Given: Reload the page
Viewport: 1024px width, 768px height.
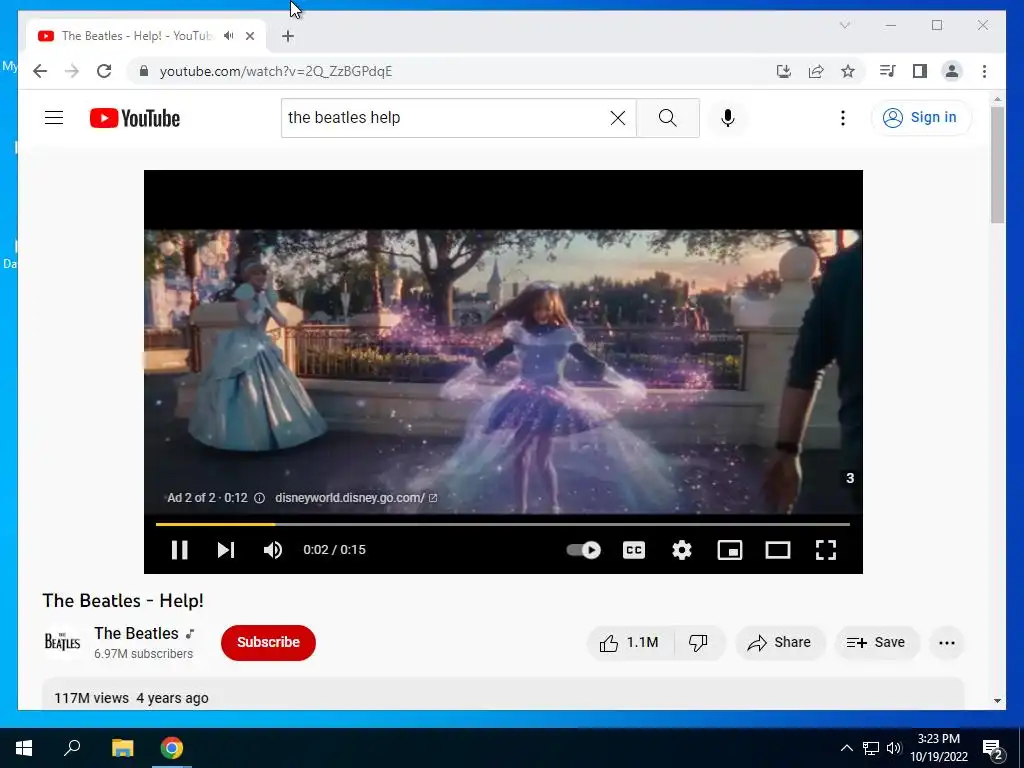Looking at the screenshot, I should 104,71.
